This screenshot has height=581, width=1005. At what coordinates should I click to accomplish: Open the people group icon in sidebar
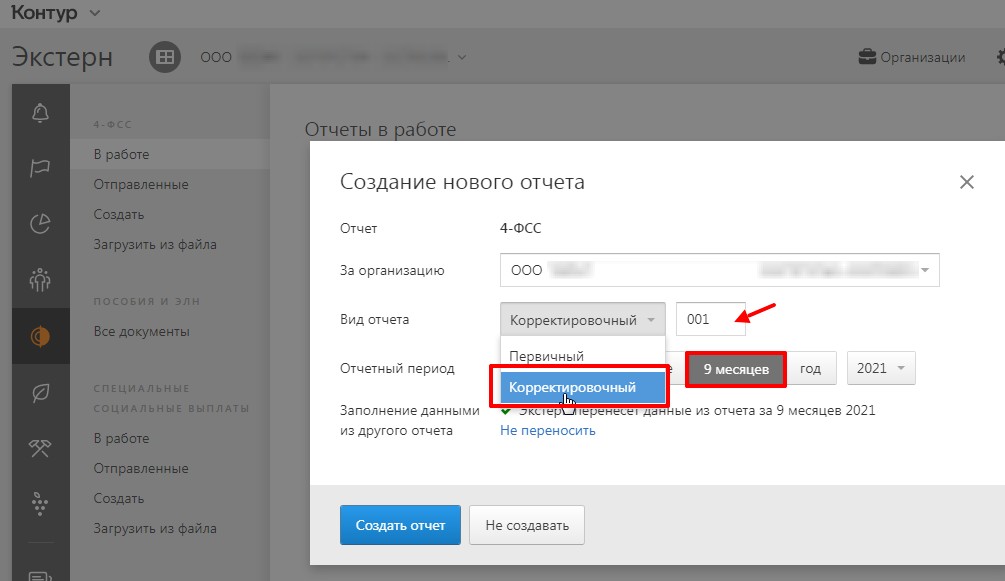coord(40,280)
